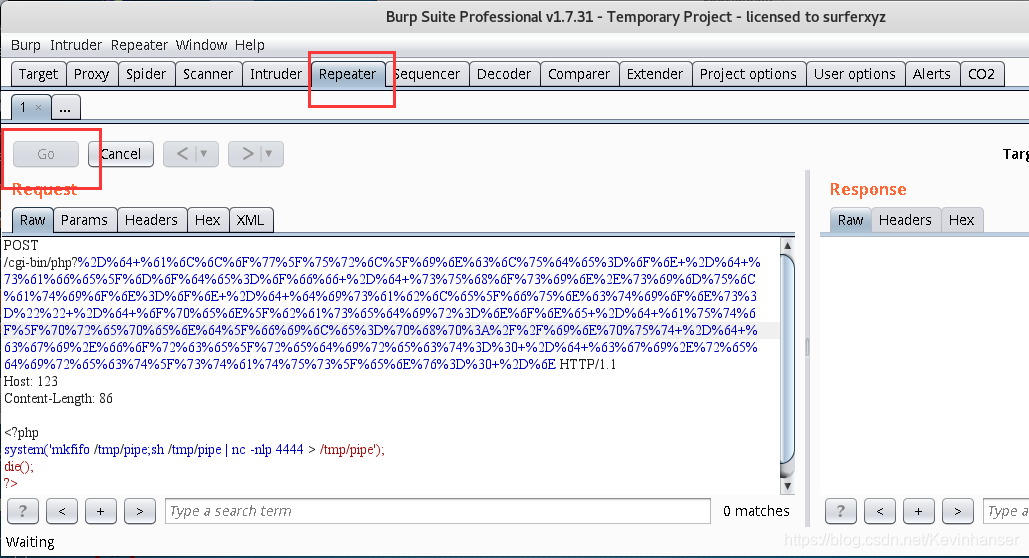Find previous match in response search
Screen dimensions: 1029x558
click(x=880, y=511)
